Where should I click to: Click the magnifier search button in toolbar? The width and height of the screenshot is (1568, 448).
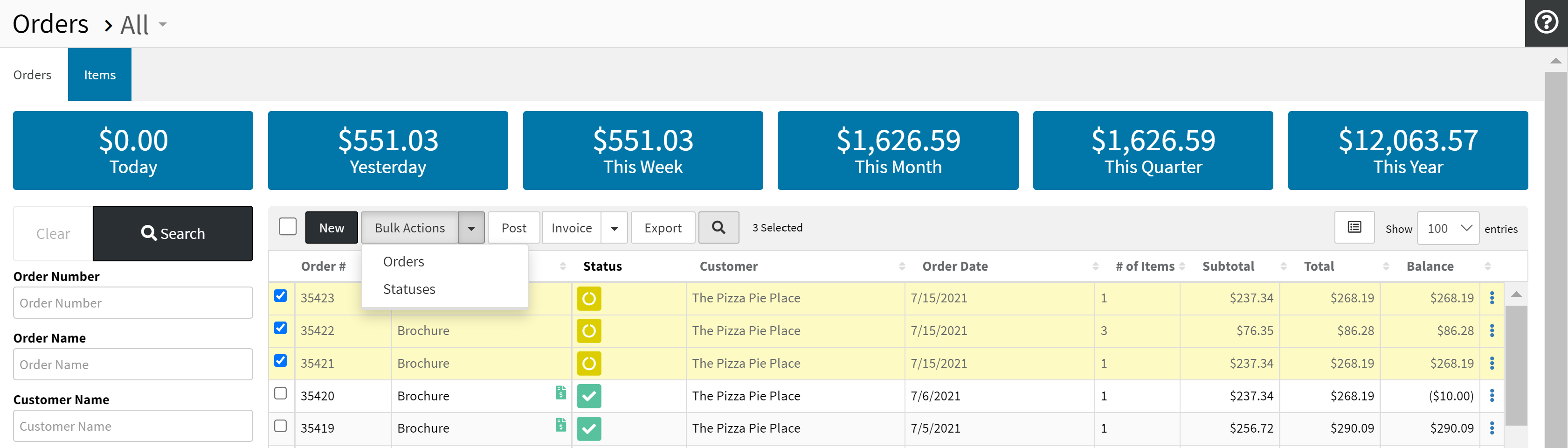click(x=718, y=227)
